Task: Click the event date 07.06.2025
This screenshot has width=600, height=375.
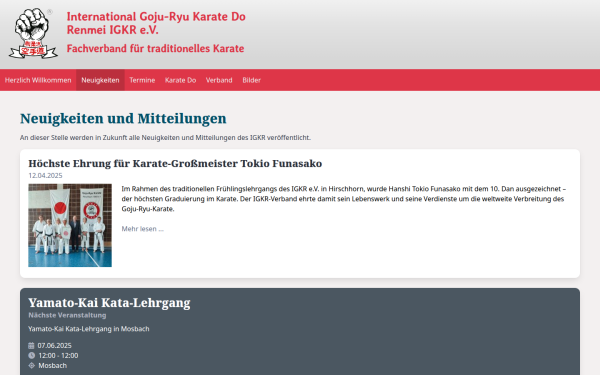Action: 54,346
